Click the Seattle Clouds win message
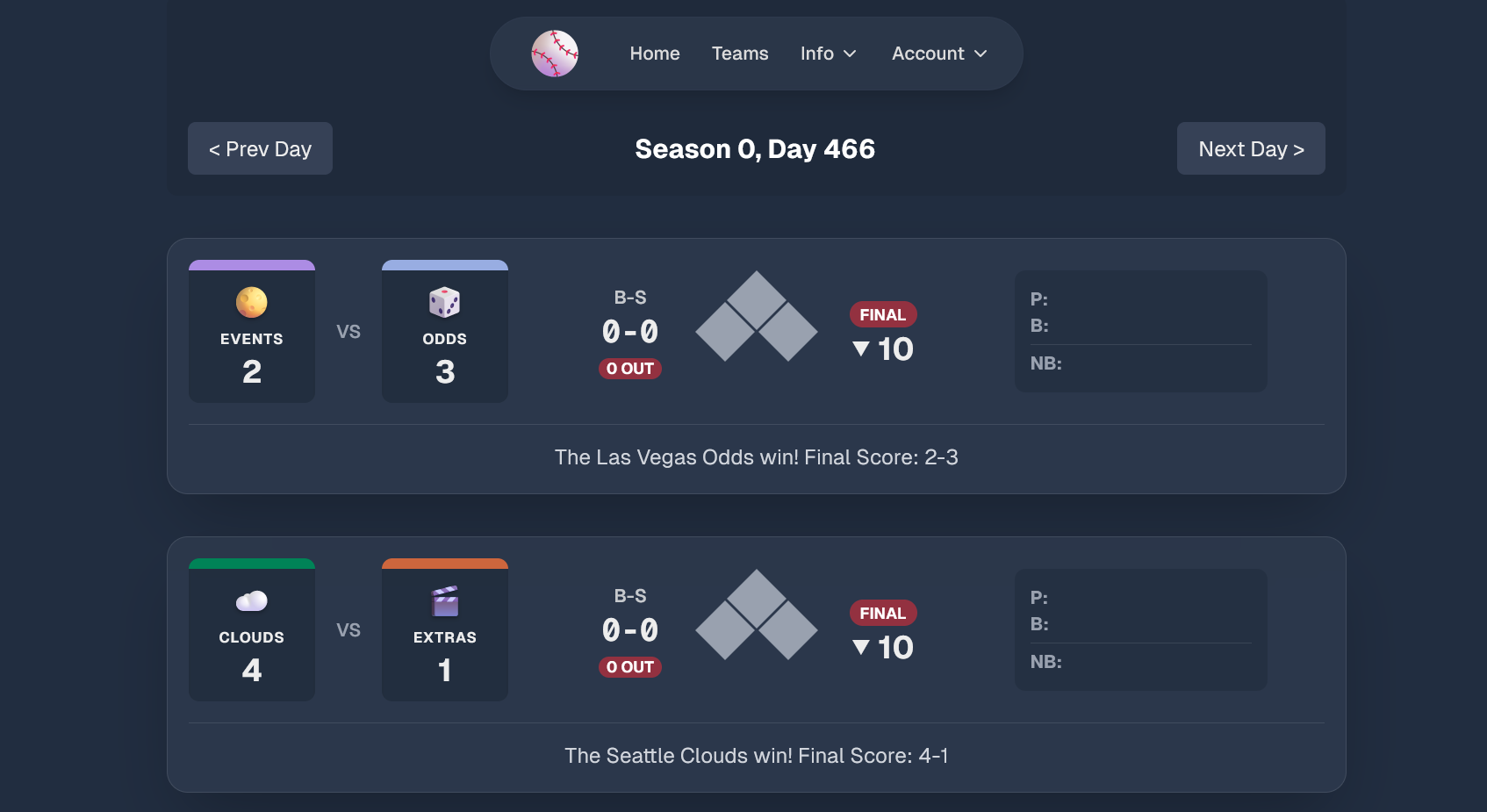 tap(756, 756)
